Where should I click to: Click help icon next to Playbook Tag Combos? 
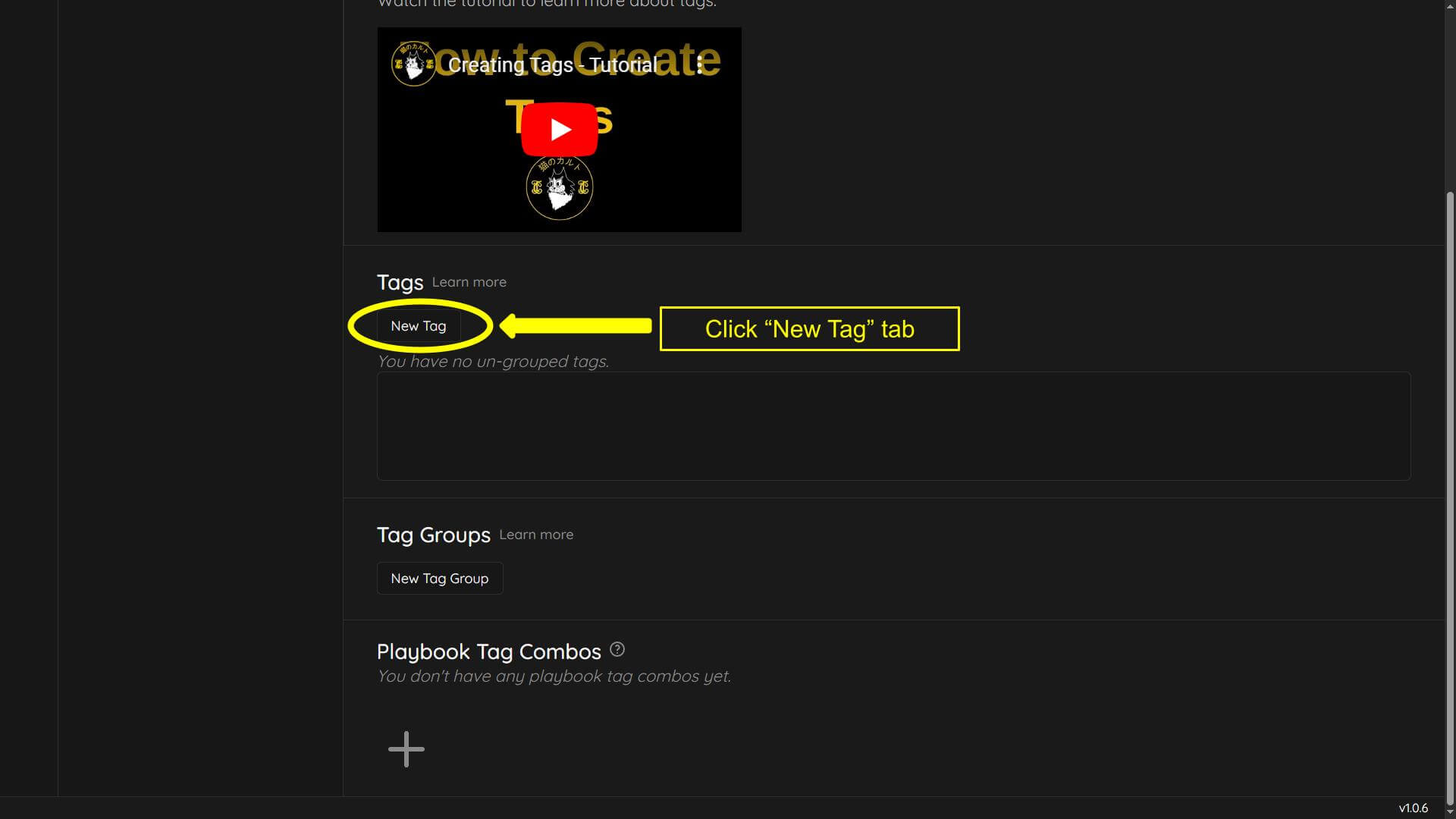[x=617, y=650]
